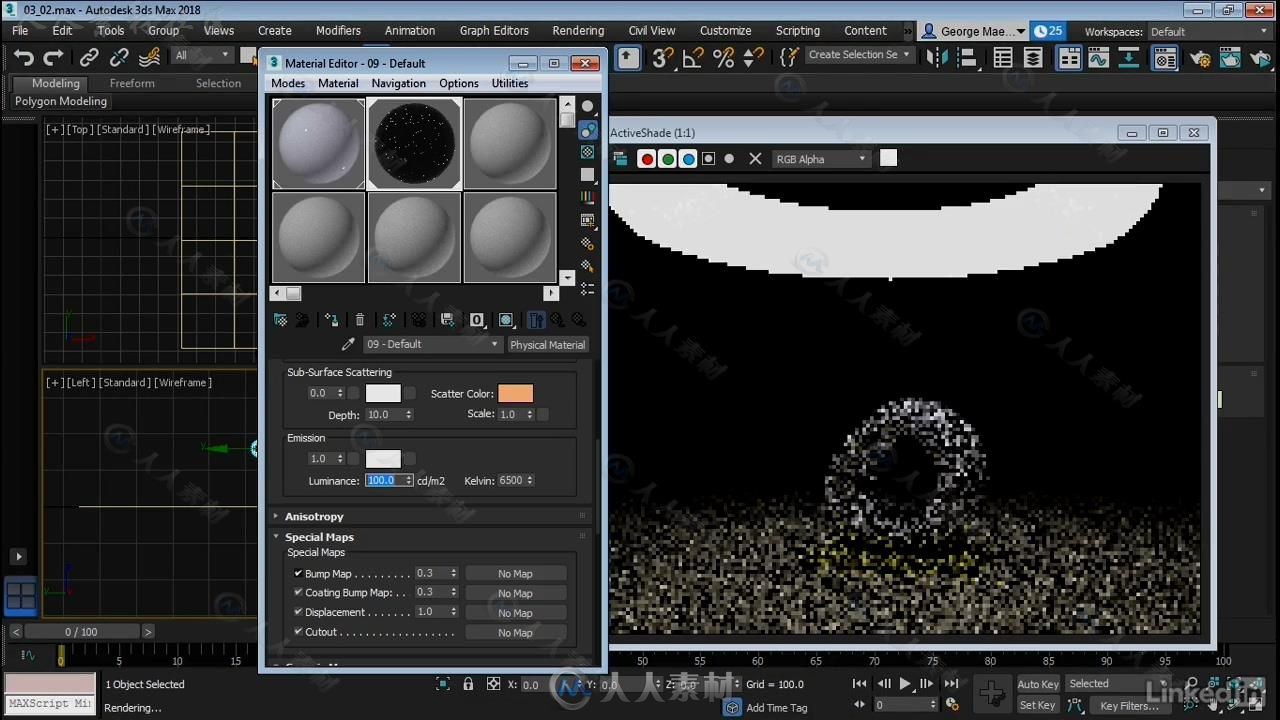Viewport: 1280px width, 720px height.
Task: Toggle the Percent Snap icon
Action: point(723,58)
